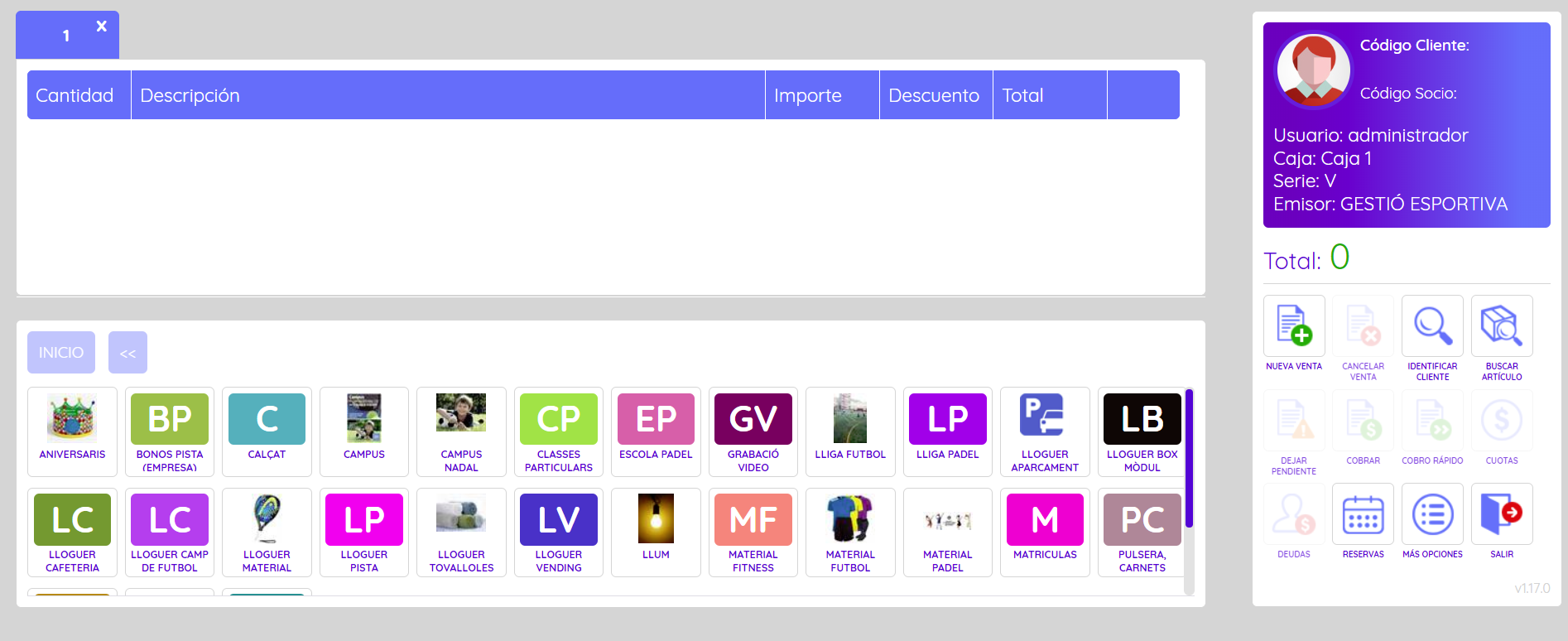Image resolution: width=1568 pixels, height=641 pixels.
Task: Click the Descripción column header
Action: point(448,95)
